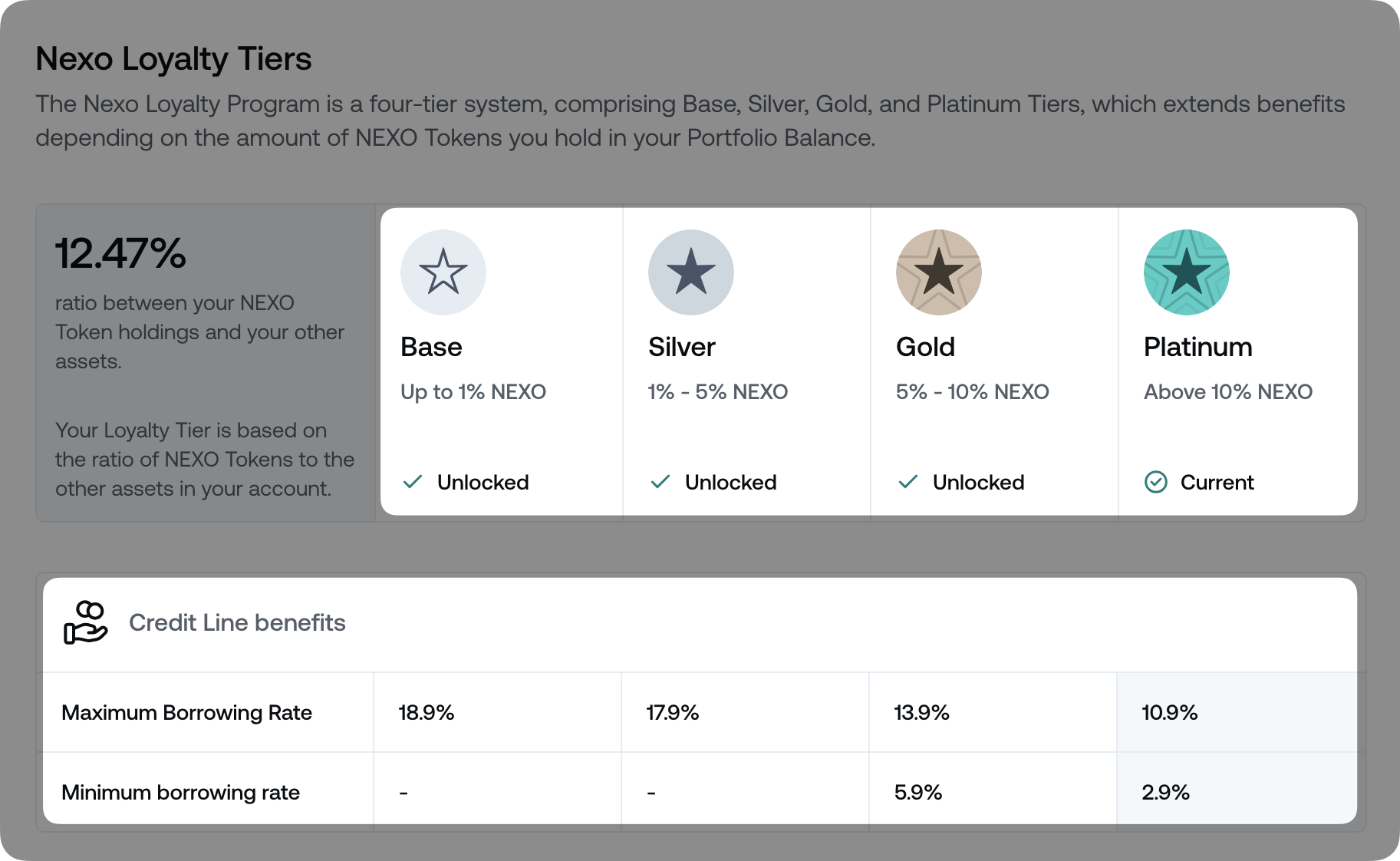The width and height of the screenshot is (1400, 861).
Task: Click the Platinum tier star icon
Action: [1186, 272]
